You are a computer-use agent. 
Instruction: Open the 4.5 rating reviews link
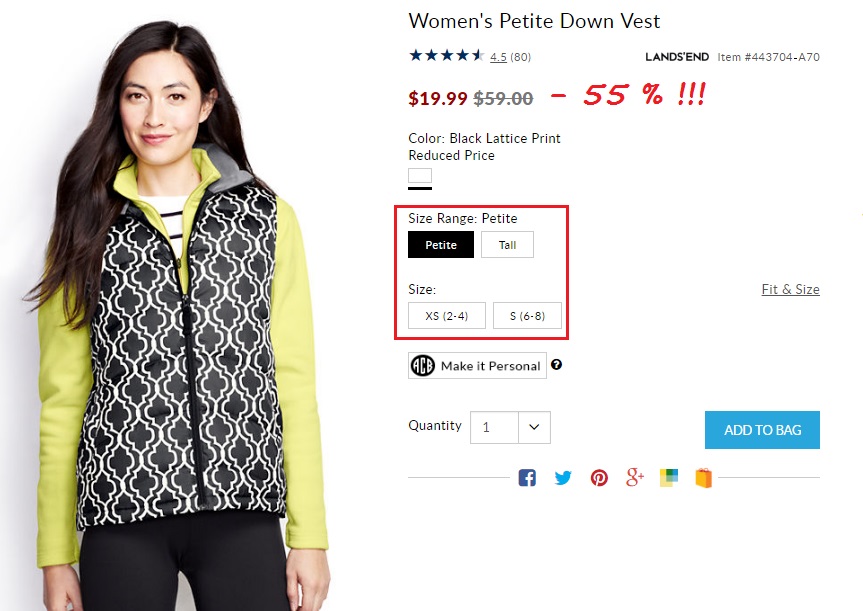click(498, 57)
